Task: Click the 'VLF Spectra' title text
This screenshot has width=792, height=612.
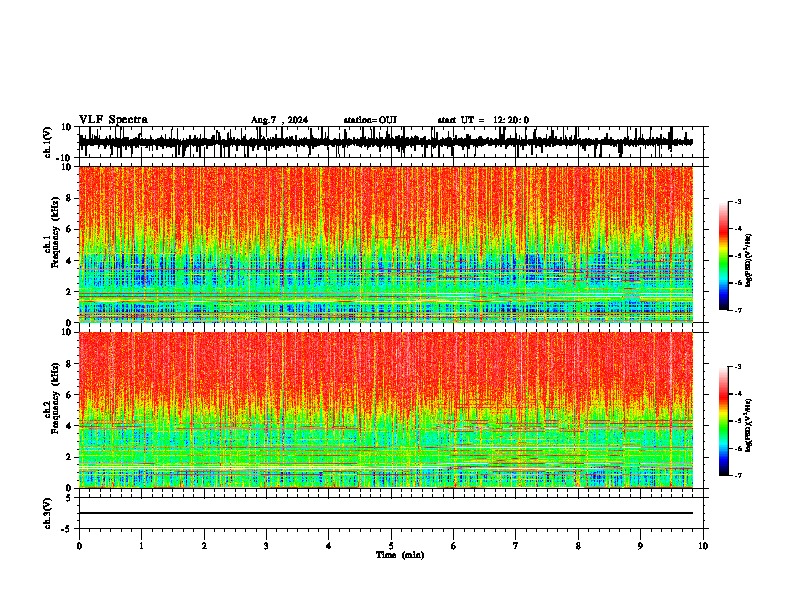Action: pyautogui.click(x=113, y=120)
